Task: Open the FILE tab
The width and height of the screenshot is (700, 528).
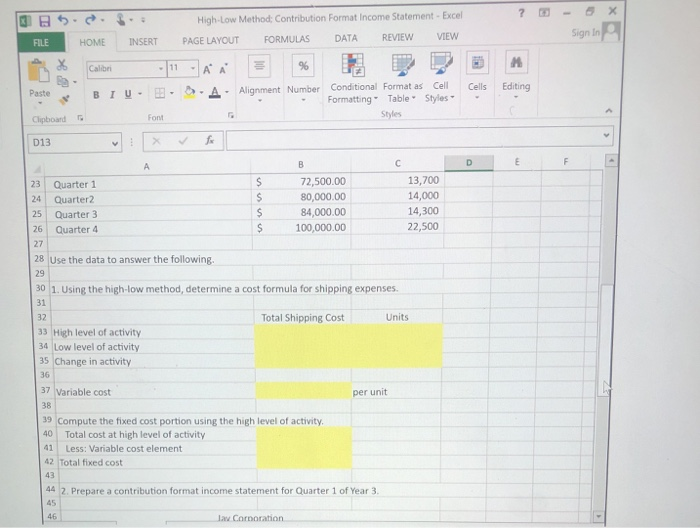Action: click(41, 43)
